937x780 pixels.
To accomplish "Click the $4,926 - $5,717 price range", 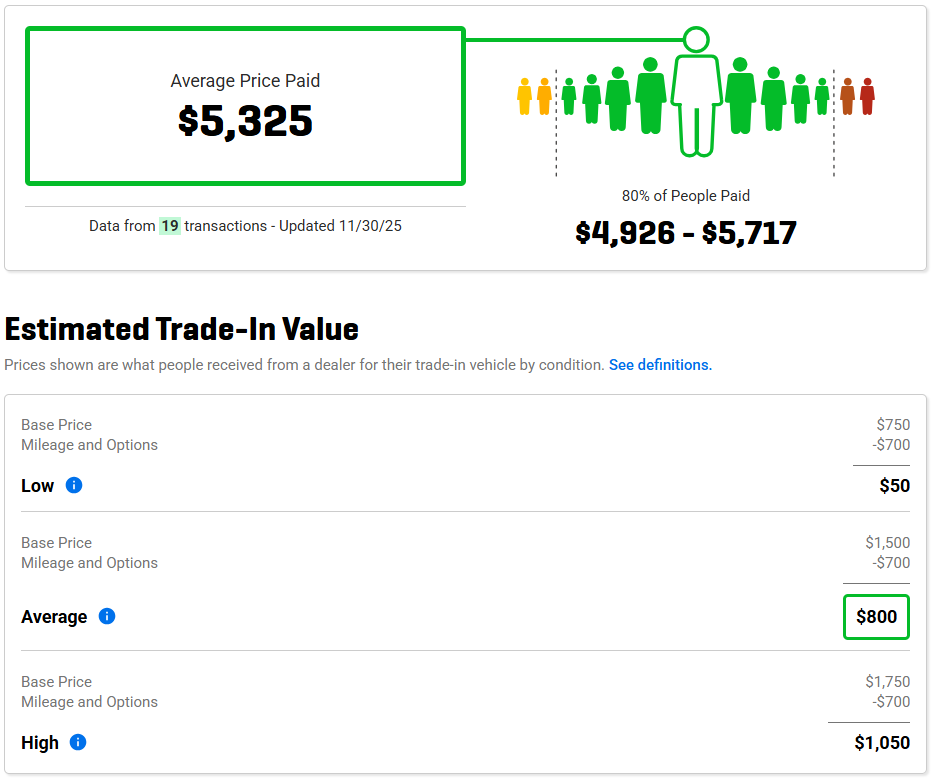I will 686,233.
